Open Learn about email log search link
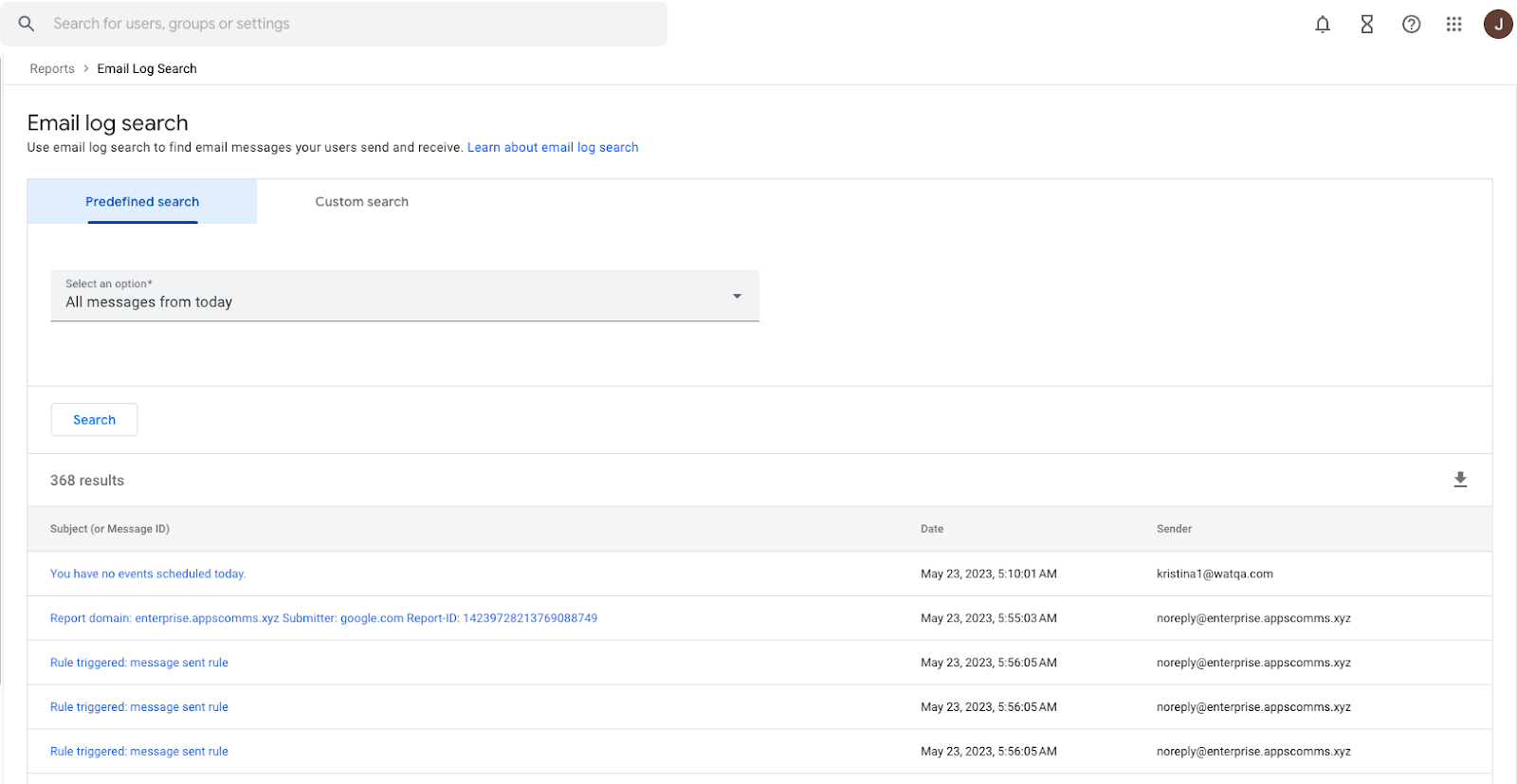Viewport: 1517px width, 784px height. click(553, 148)
